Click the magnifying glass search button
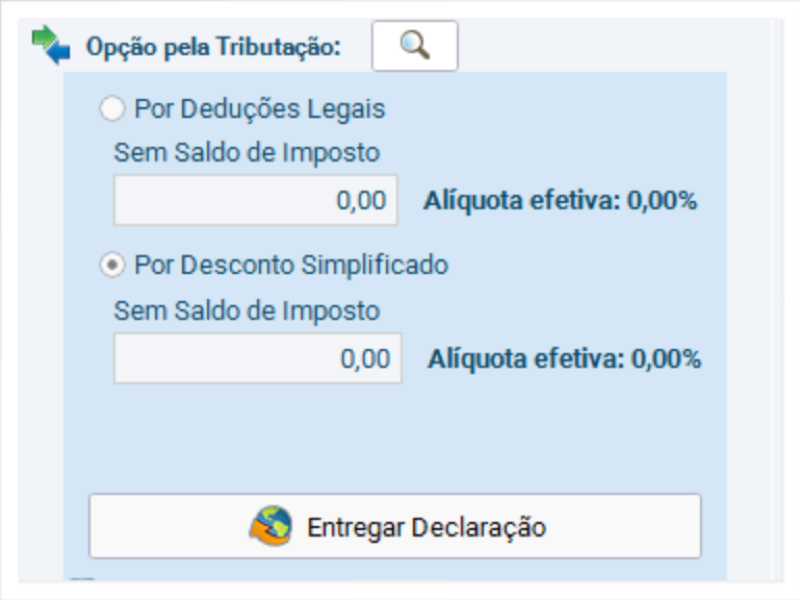The image size is (800, 600). [414, 46]
